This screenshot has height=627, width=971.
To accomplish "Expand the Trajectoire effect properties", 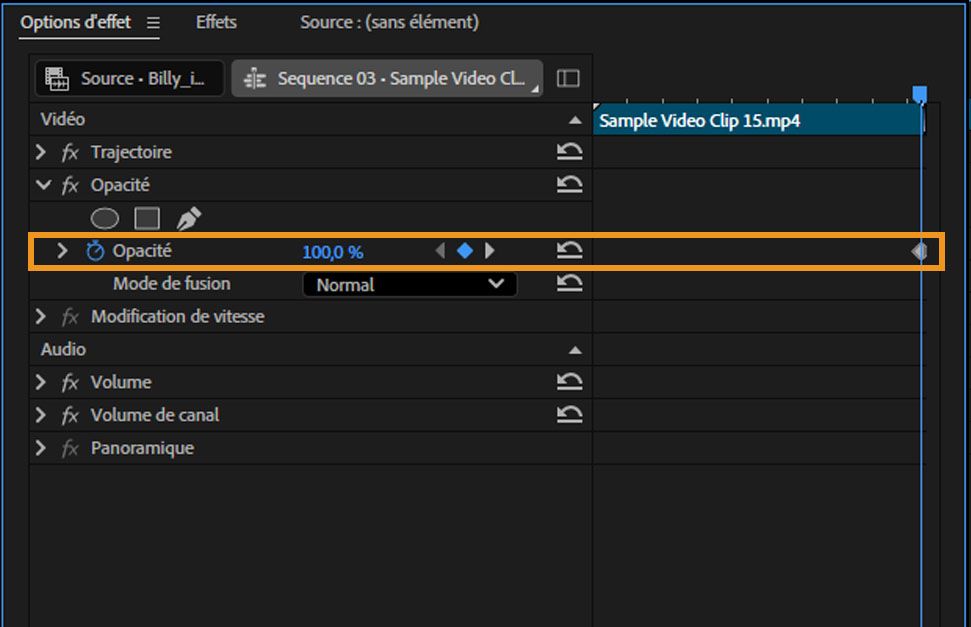I will coord(42,151).
